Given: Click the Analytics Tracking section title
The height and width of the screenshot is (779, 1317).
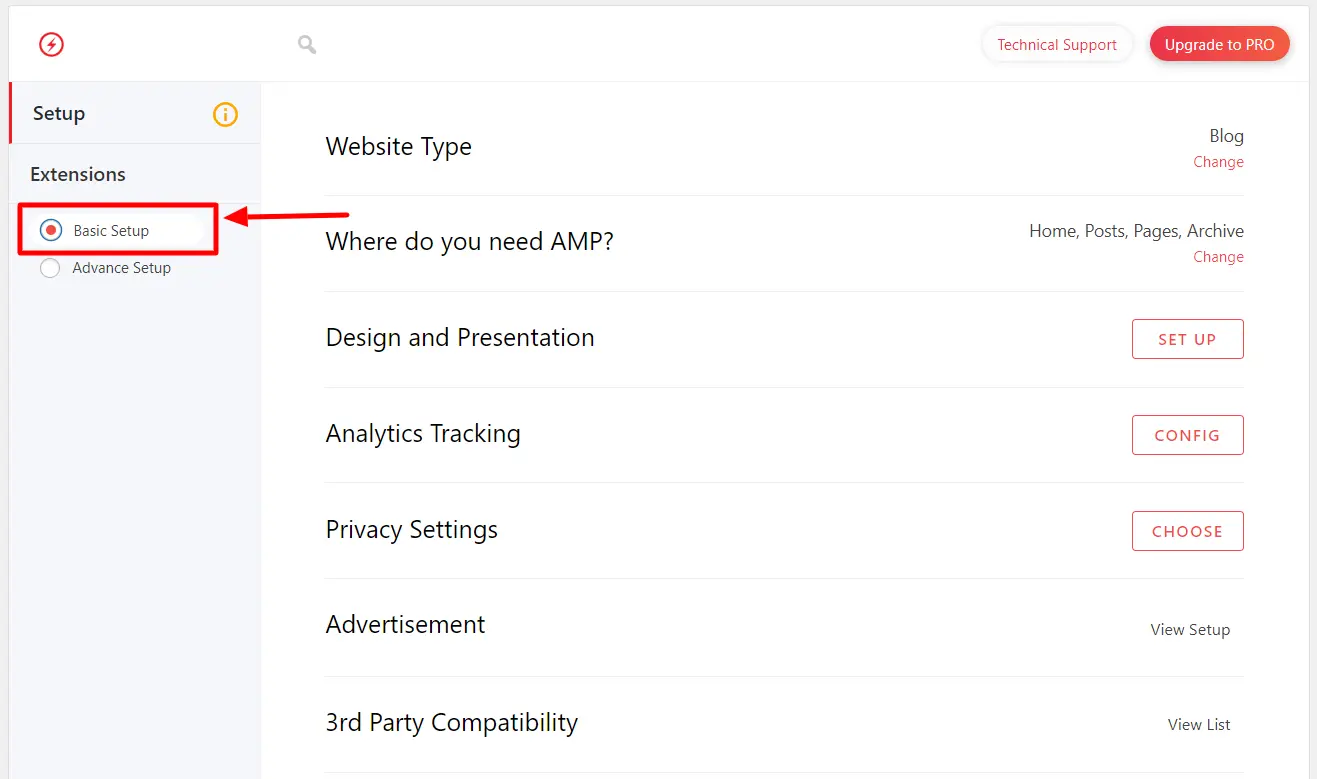Looking at the screenshot, I should pyautogui.click(x=423, y=434).
